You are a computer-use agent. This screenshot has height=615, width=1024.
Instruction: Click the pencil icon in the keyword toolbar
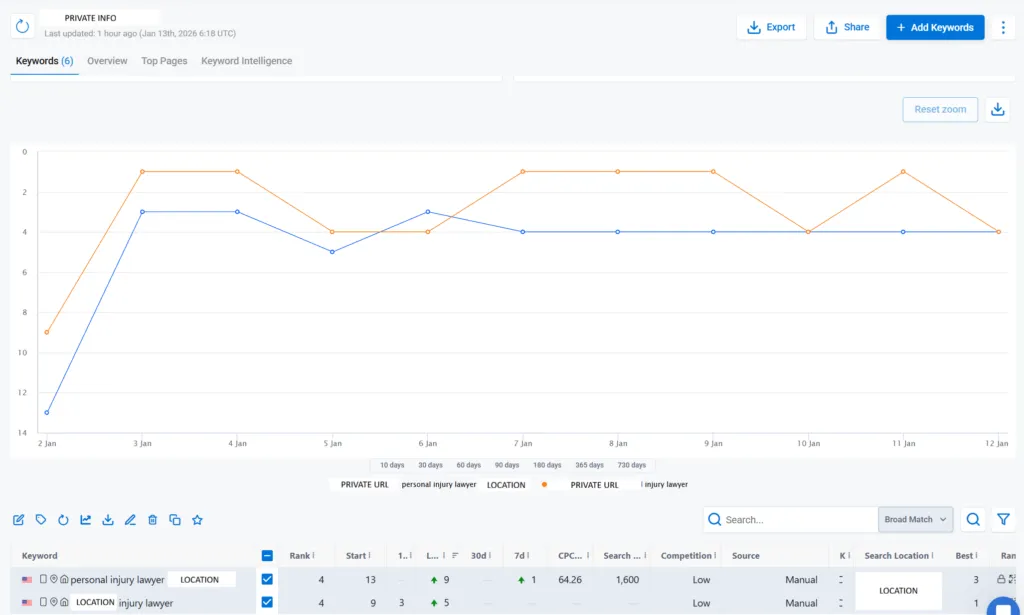coord(130,520)
